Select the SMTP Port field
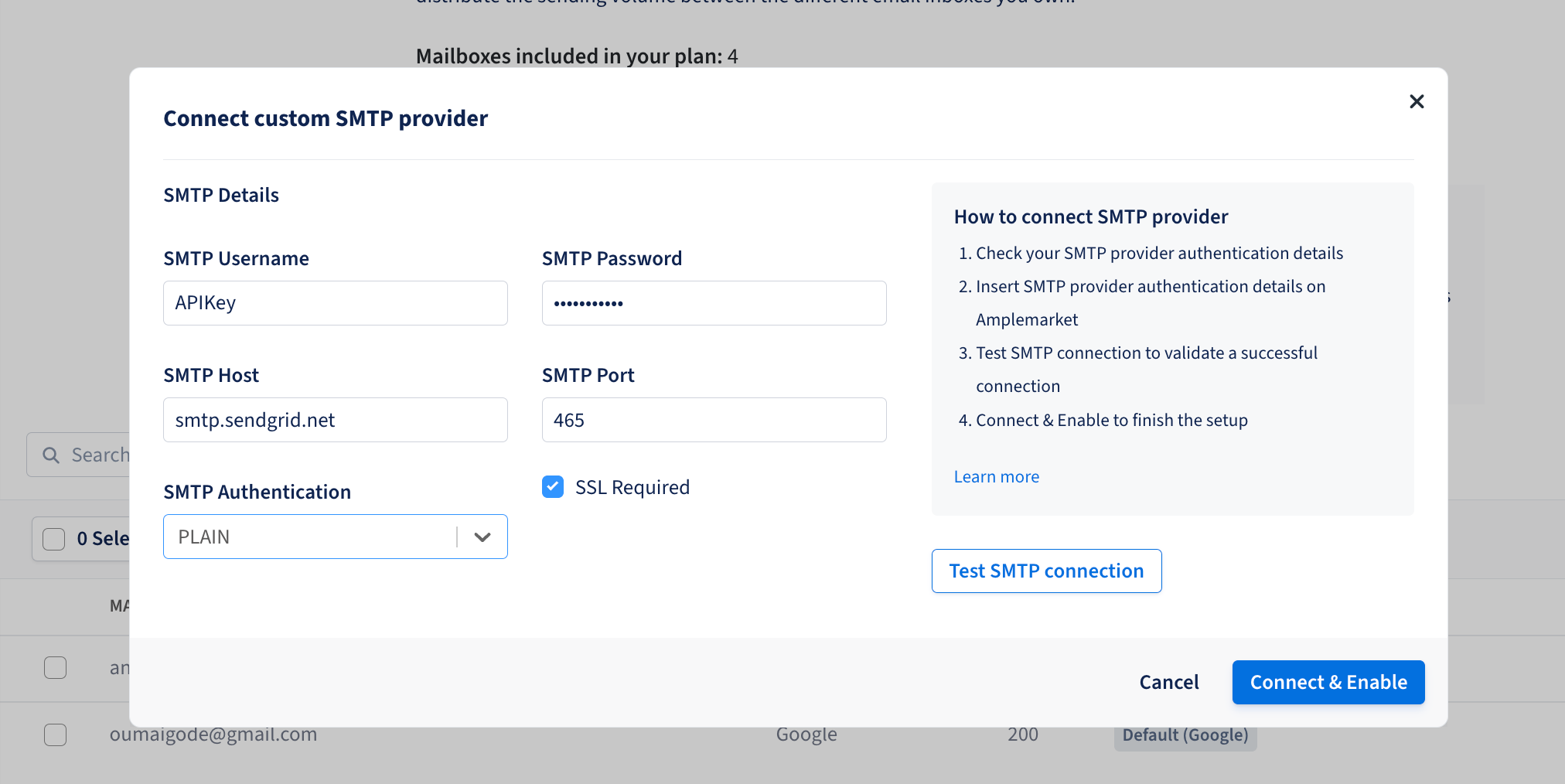Image resolution: width=1565 pixels, height=784 pixels. click(x=714, y=420)
